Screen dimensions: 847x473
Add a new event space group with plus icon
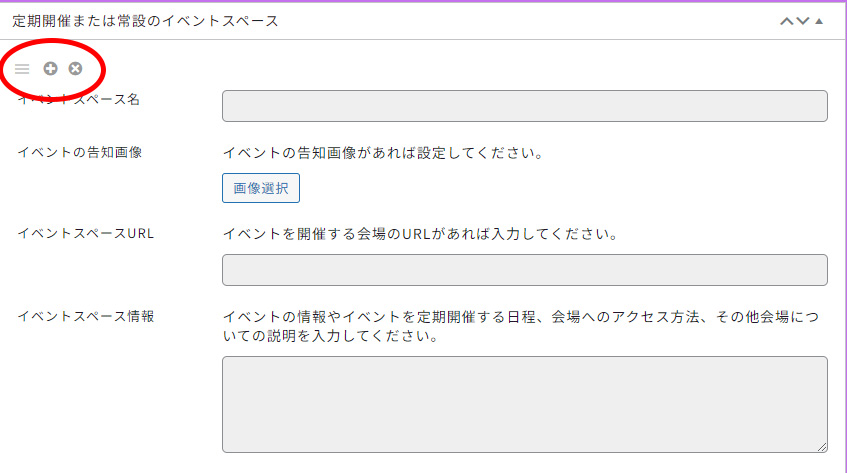click(x=50, y=68)
